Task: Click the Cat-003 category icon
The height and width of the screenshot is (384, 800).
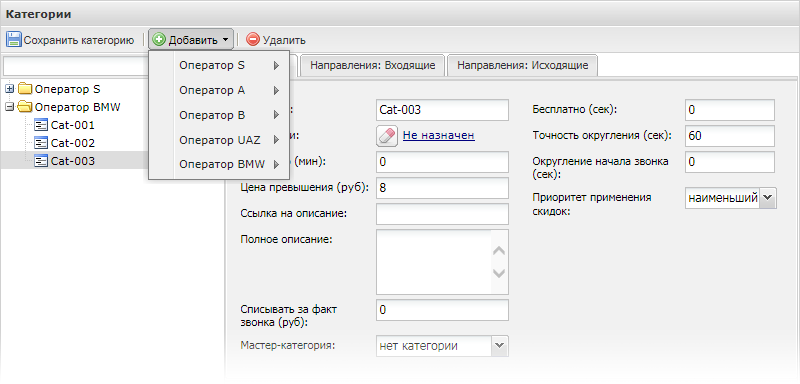Action: tap(41, 161)
